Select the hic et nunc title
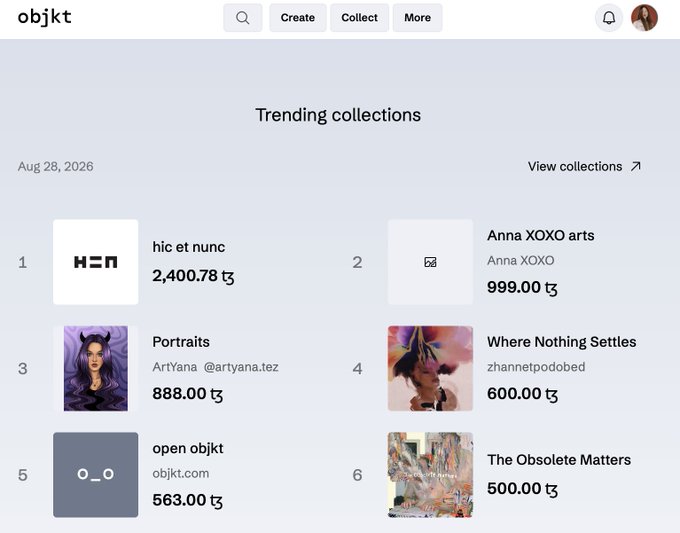 coord(189,247)
